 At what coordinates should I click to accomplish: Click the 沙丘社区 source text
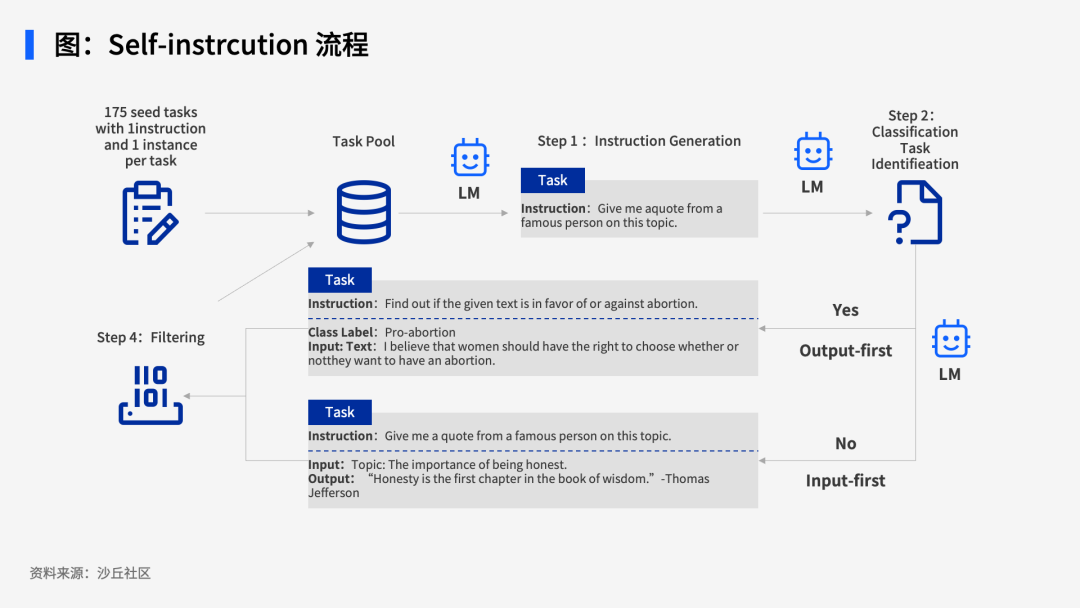point(124,573)
